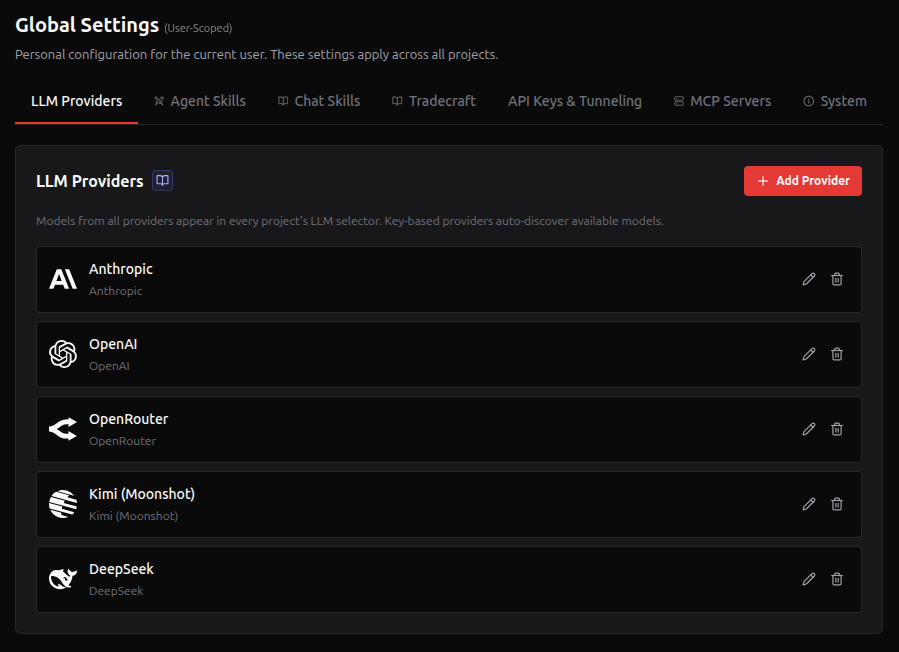Click the DeepSeek provider name
The image size is (899, 652).
(121, 569)
